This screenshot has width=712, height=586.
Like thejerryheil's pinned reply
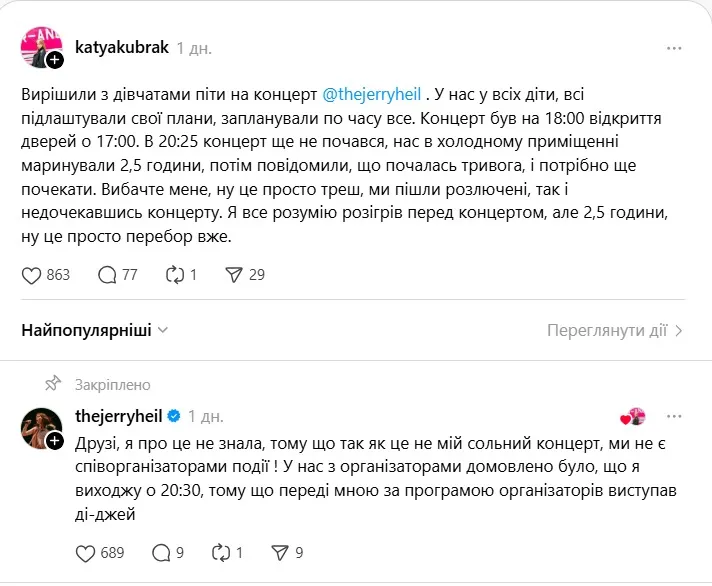tap(86, 551)
